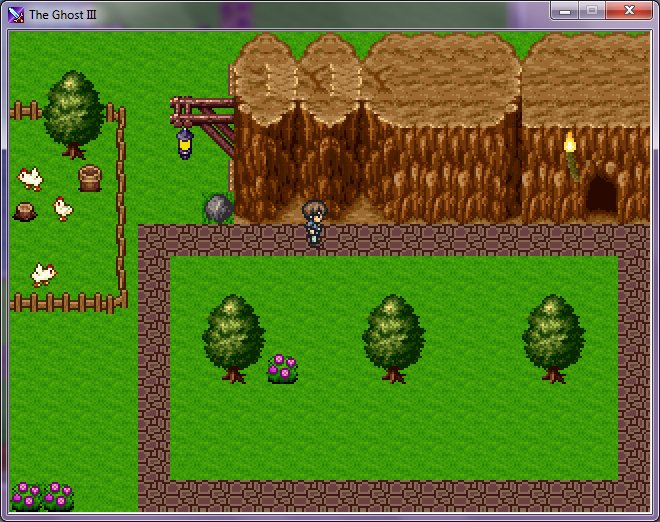Click the tree inside the chicken pen
The height and width of the screenshot is (522, 660).
[74, 115]
